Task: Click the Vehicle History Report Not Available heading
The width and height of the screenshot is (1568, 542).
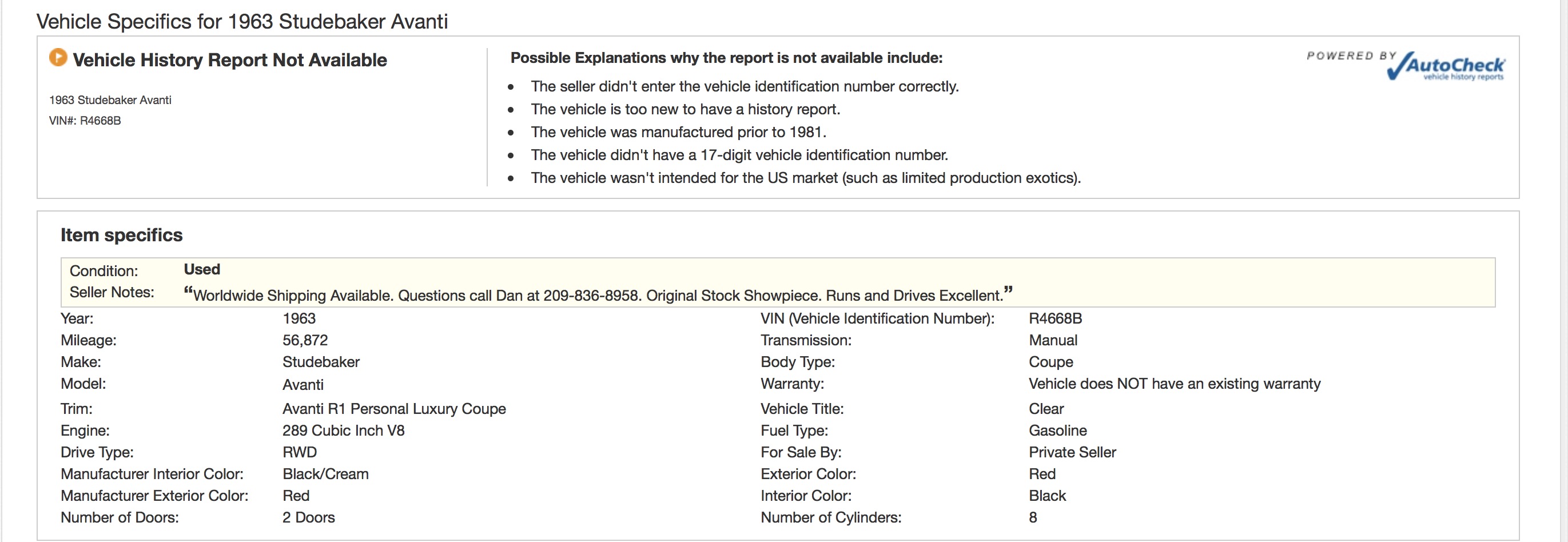Action: [x=229, y=60]
